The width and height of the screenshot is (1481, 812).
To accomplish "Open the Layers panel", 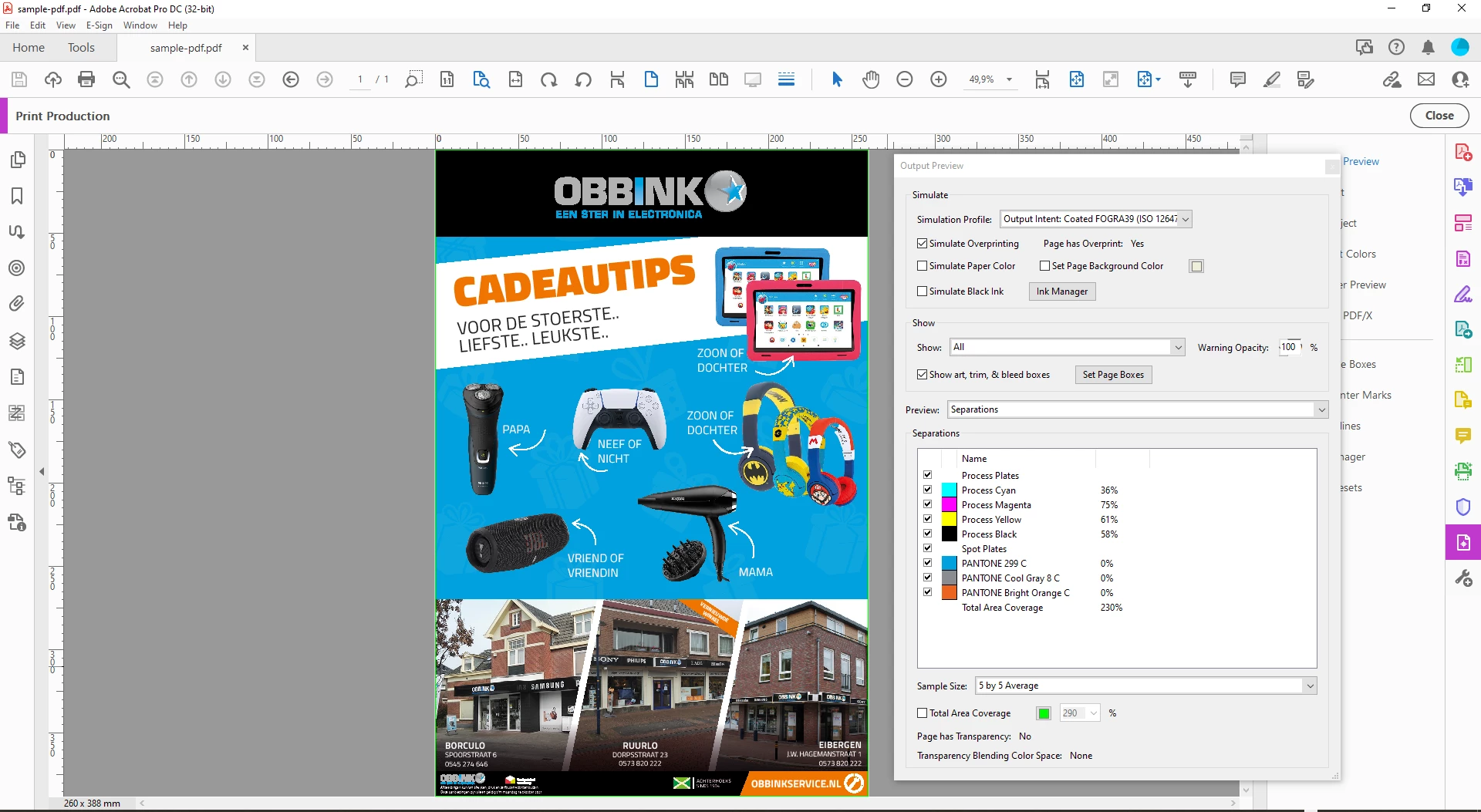I will tap(17, 341).
